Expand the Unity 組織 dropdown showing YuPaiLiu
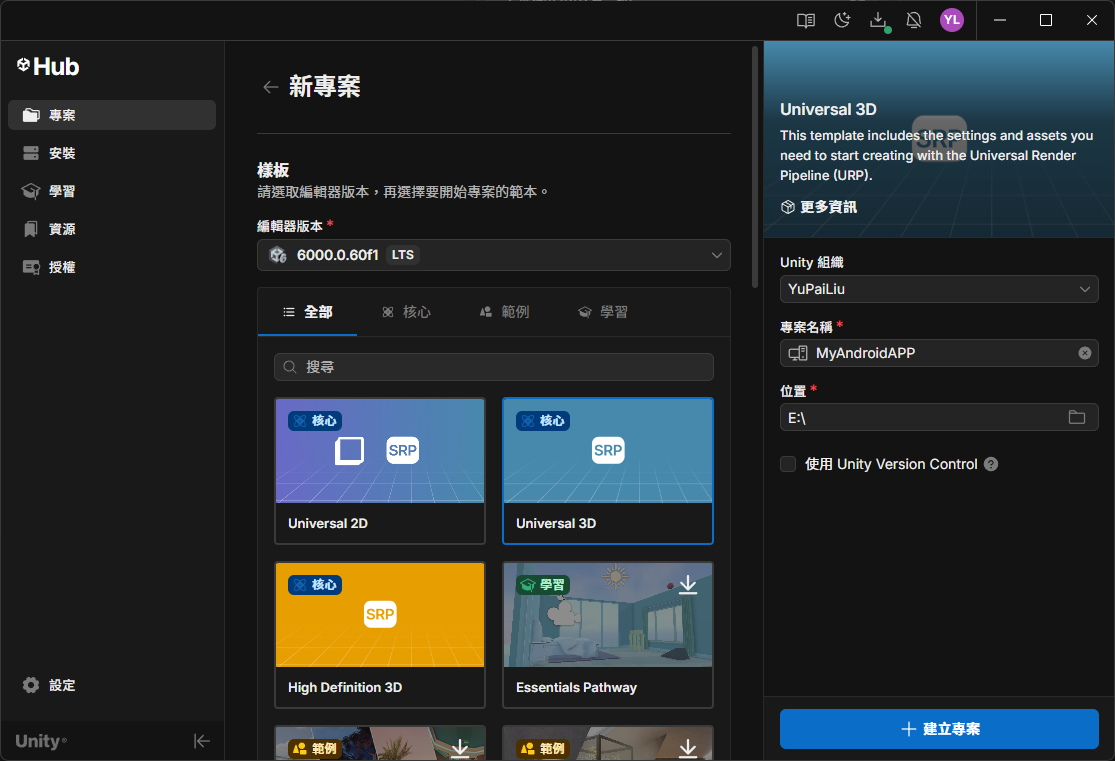This screenshot has height=761, width=1115. 938,290
